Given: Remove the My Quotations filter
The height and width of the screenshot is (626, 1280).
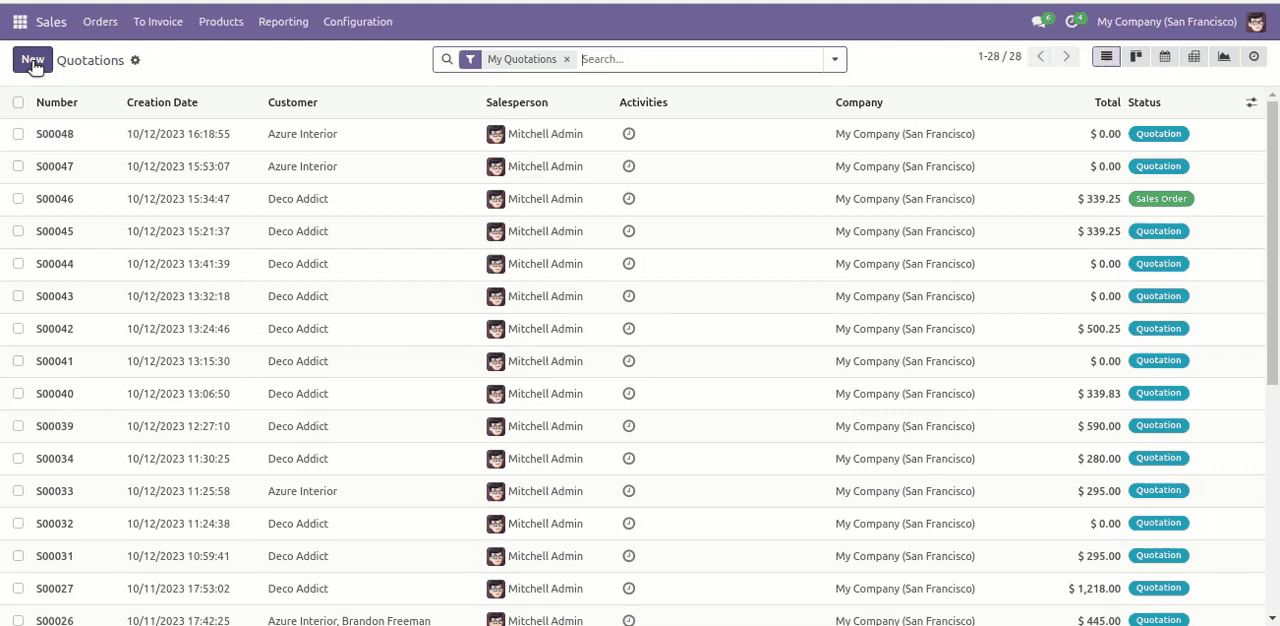Looking at the screenshot, I should click(566, 59).
